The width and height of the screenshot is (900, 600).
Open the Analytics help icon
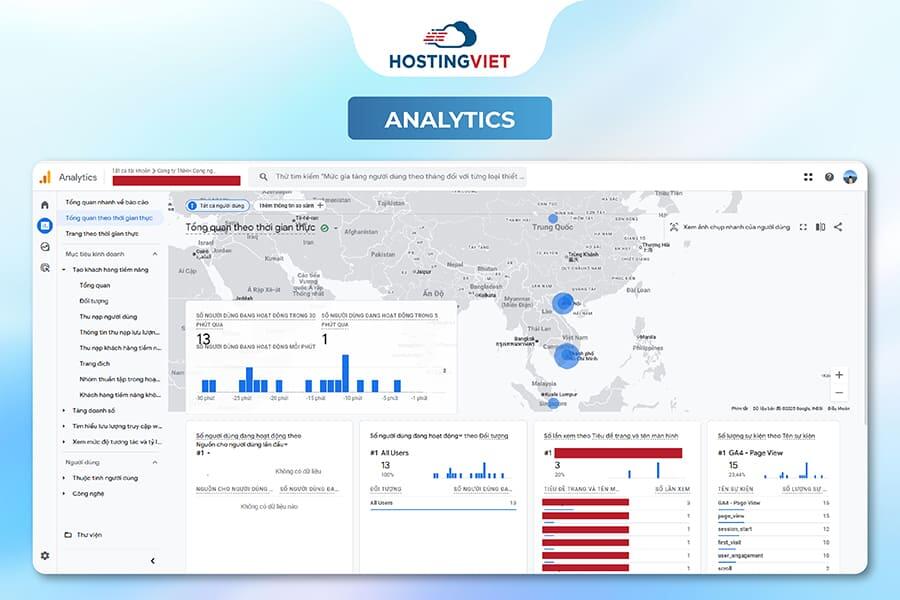(x=829, y=176)
